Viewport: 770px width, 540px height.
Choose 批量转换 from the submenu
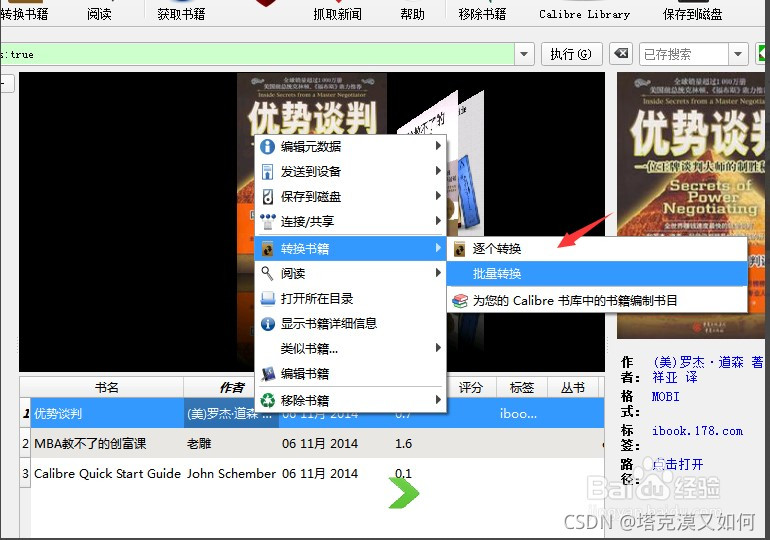point(597,273)
